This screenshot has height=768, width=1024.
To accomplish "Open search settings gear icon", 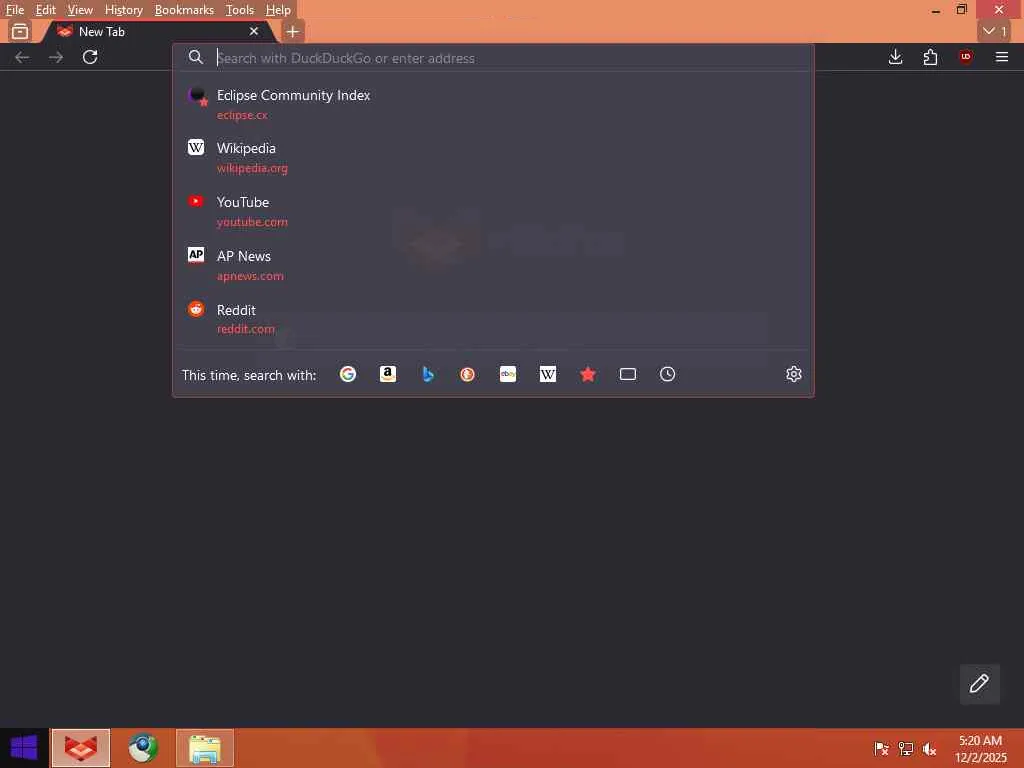I will click(793, 374).
